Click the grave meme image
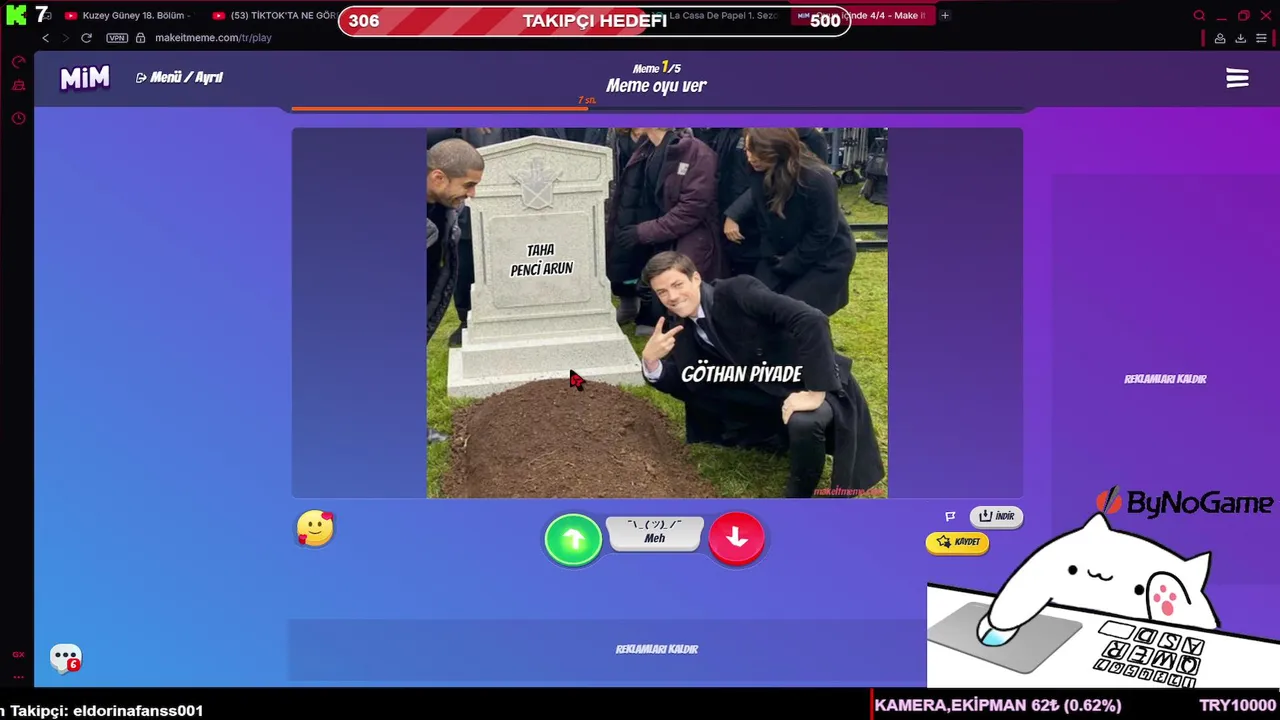The image size is (1280, 720). click(x=657, y=313)
